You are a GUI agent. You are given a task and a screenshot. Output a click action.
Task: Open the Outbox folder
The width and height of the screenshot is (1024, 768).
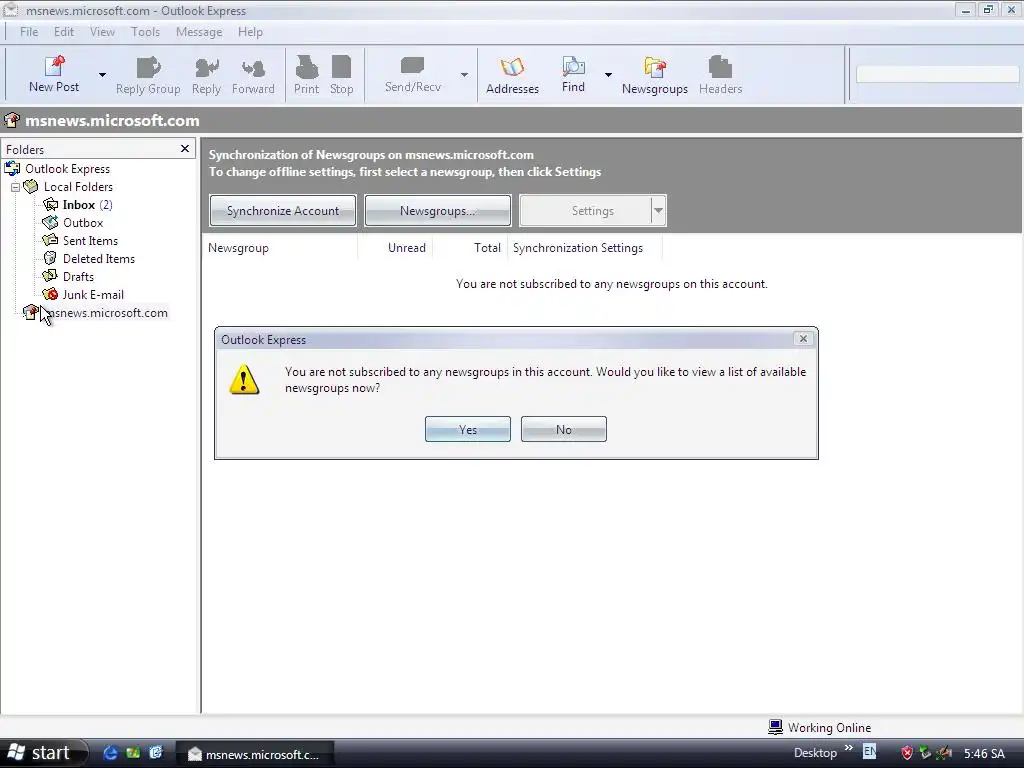83,223
